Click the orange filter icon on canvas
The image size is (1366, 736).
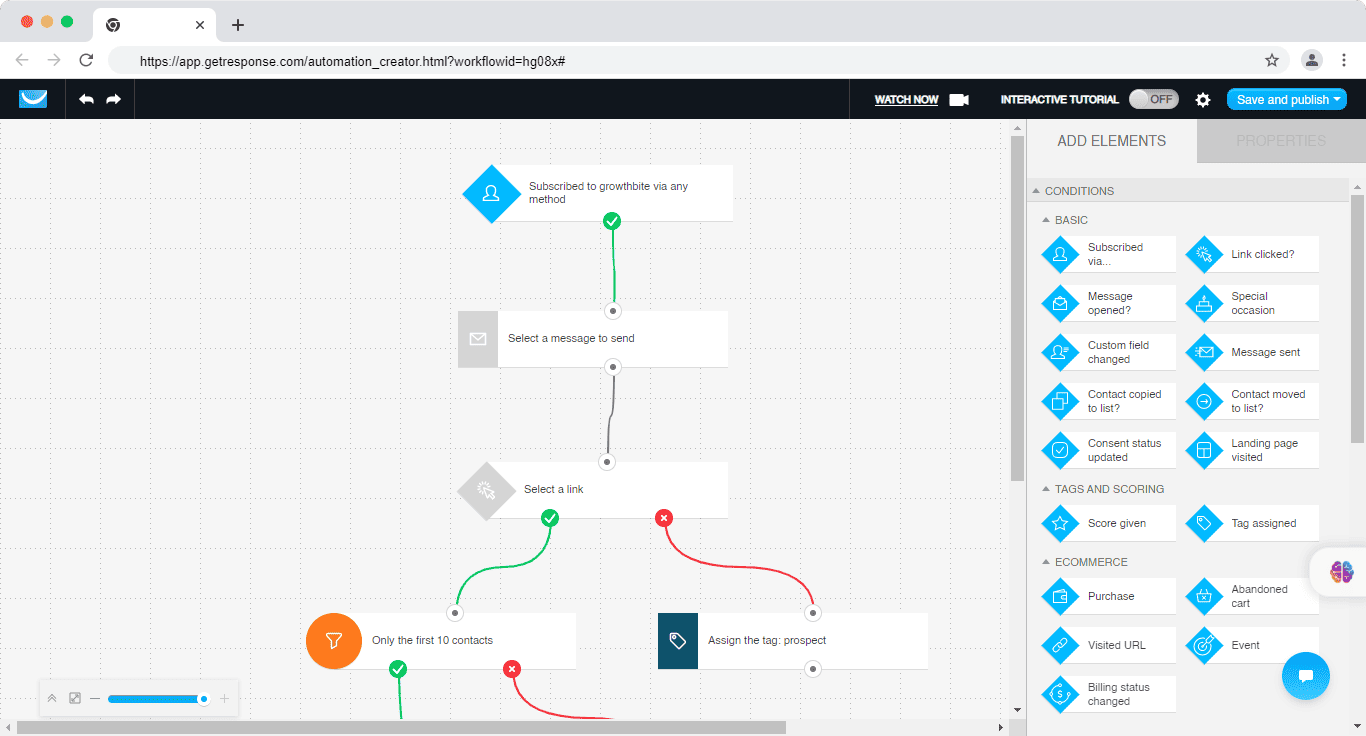pyautogui.click(x=334, y=640)
